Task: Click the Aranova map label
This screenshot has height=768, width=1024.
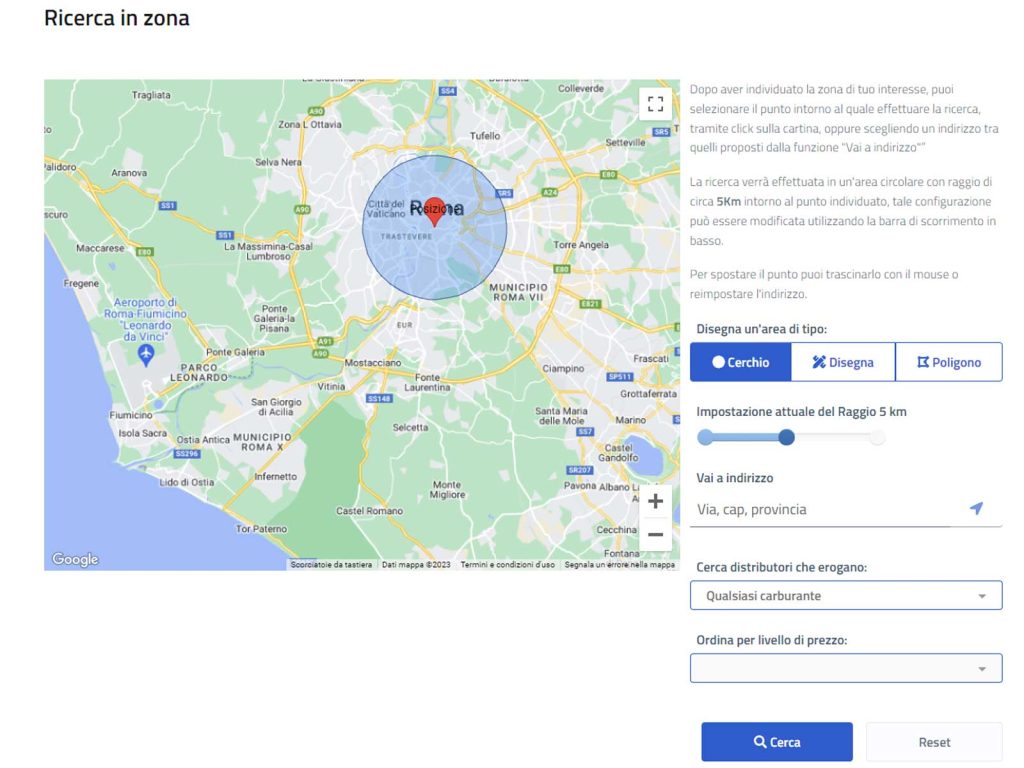Action: click(x=129, y=173)
